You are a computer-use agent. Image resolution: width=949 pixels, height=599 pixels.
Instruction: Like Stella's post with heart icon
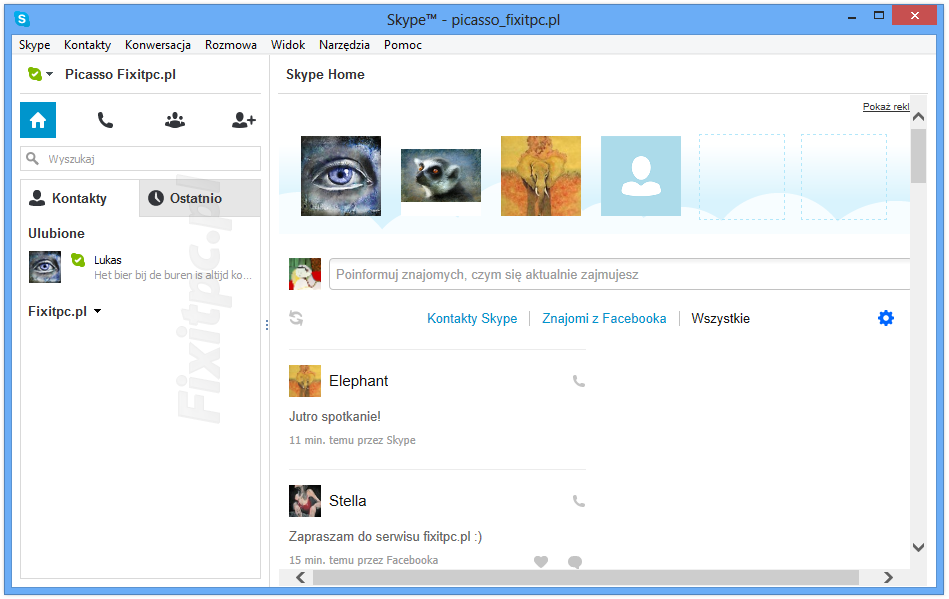541,561
